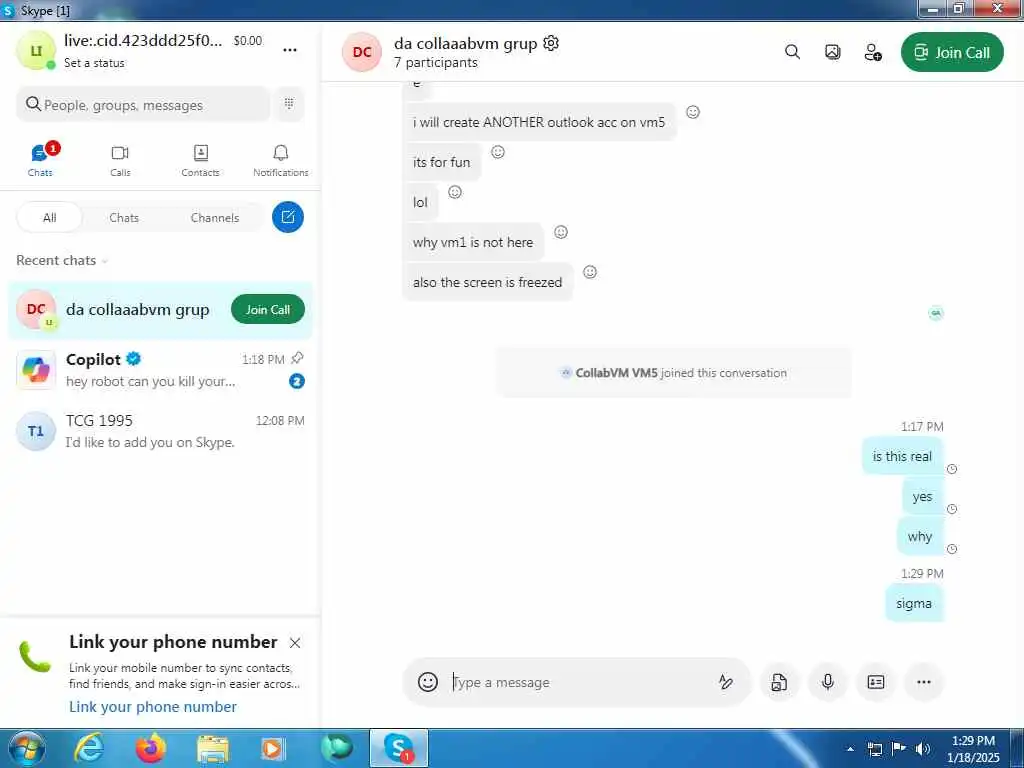Viewport: 1024px width, 768px height.
Task: Open Windows Media Player from taskbar
Action: coord(274,748)
